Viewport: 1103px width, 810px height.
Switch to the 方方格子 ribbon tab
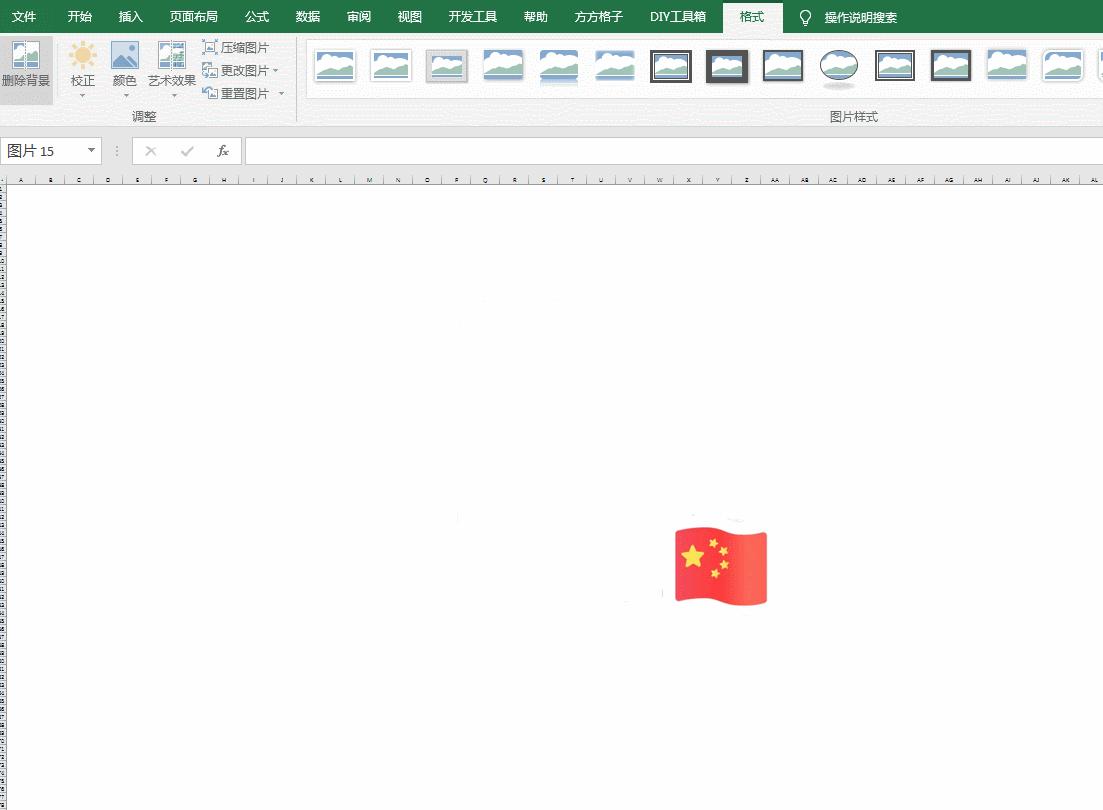coord(599,16)
